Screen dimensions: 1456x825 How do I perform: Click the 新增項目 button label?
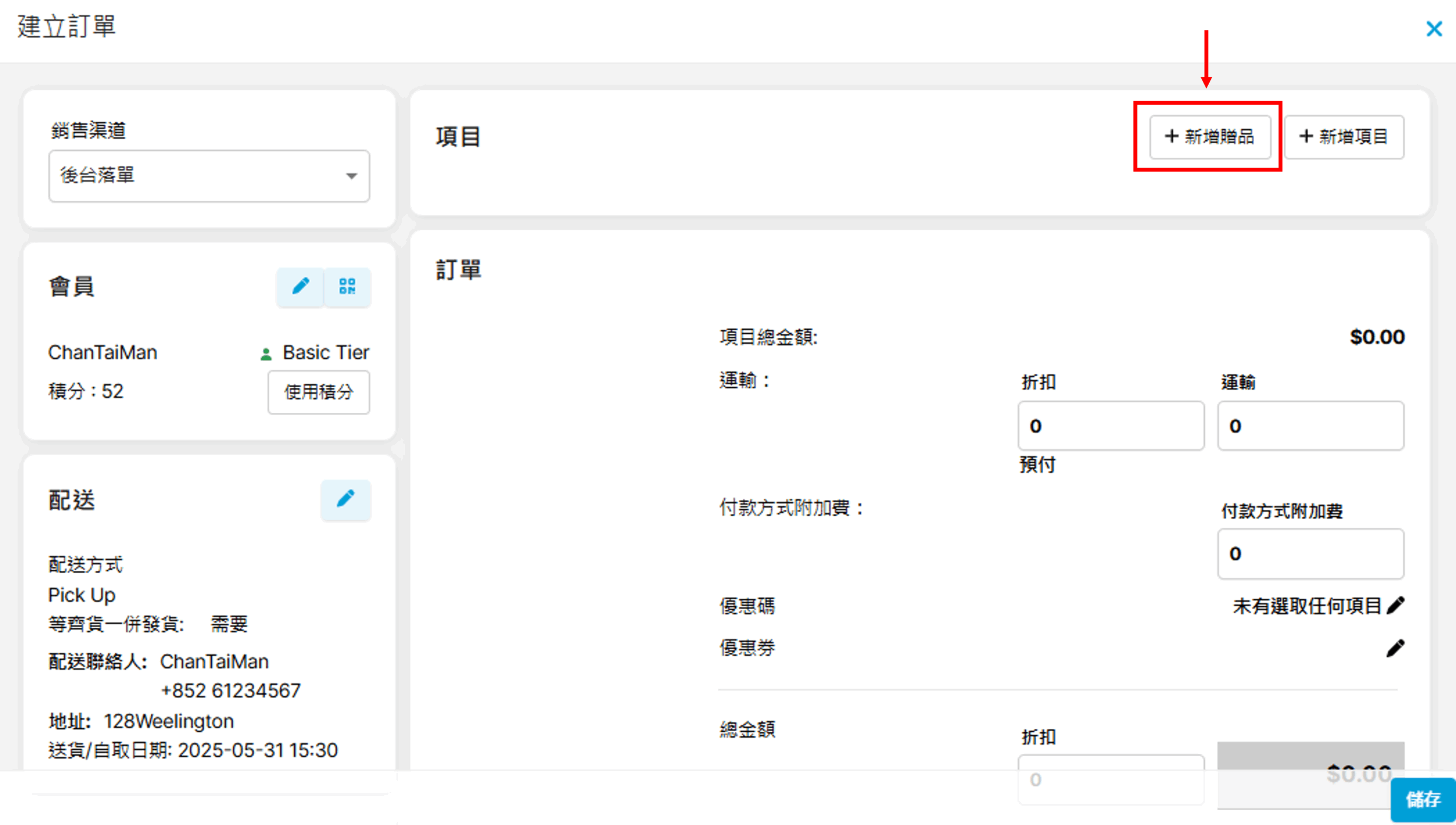coord(1354,136)
